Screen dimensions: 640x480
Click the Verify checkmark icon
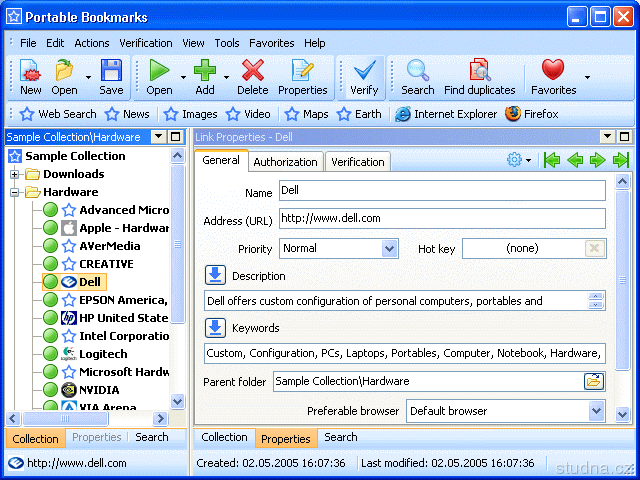[364, 77]
